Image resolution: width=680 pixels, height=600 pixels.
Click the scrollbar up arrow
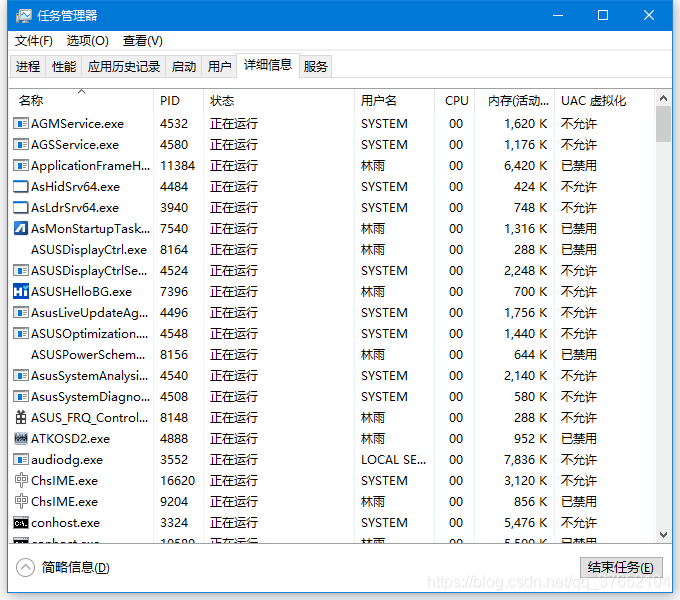click(x=663, y=98)
